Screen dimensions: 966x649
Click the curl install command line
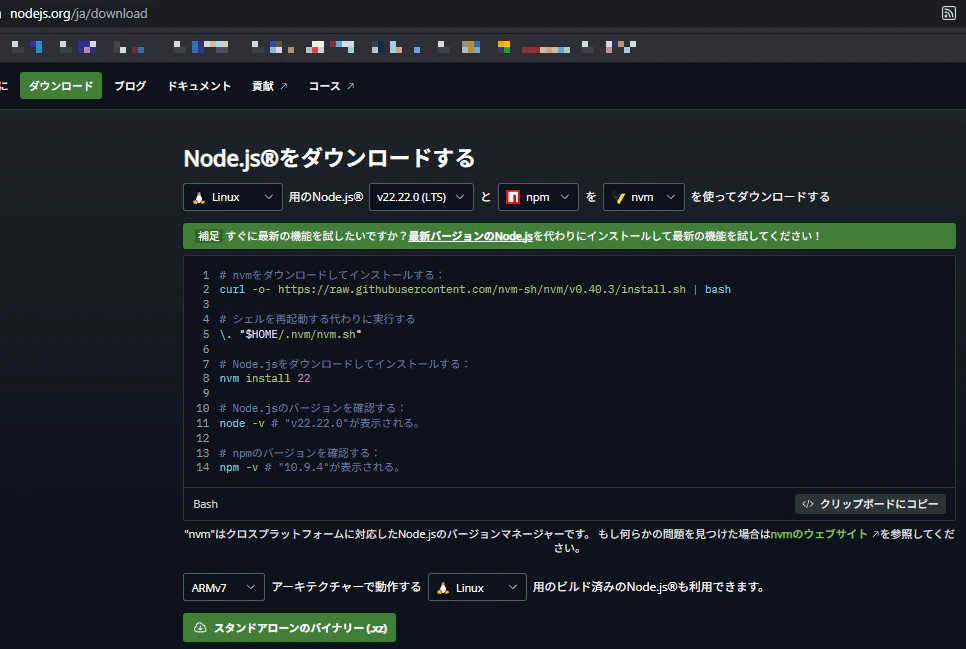[x=475, y=289]
